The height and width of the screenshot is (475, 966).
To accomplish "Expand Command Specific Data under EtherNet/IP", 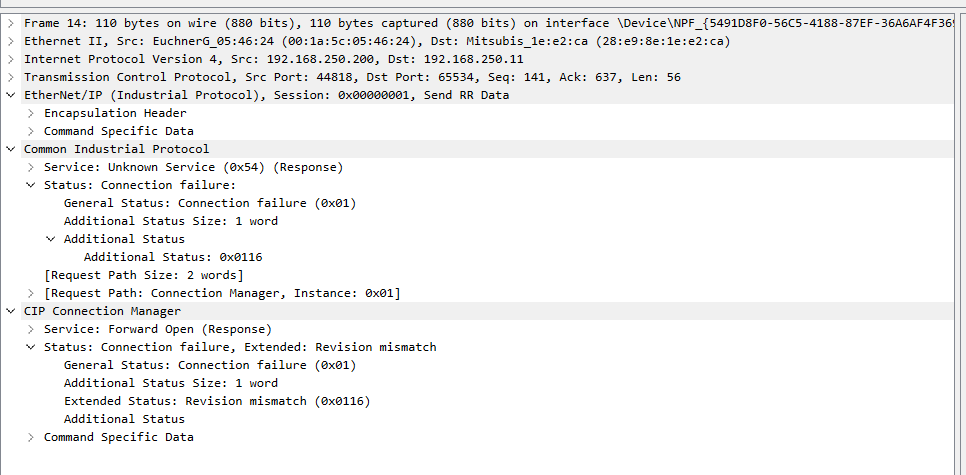I will coord(30,131).
